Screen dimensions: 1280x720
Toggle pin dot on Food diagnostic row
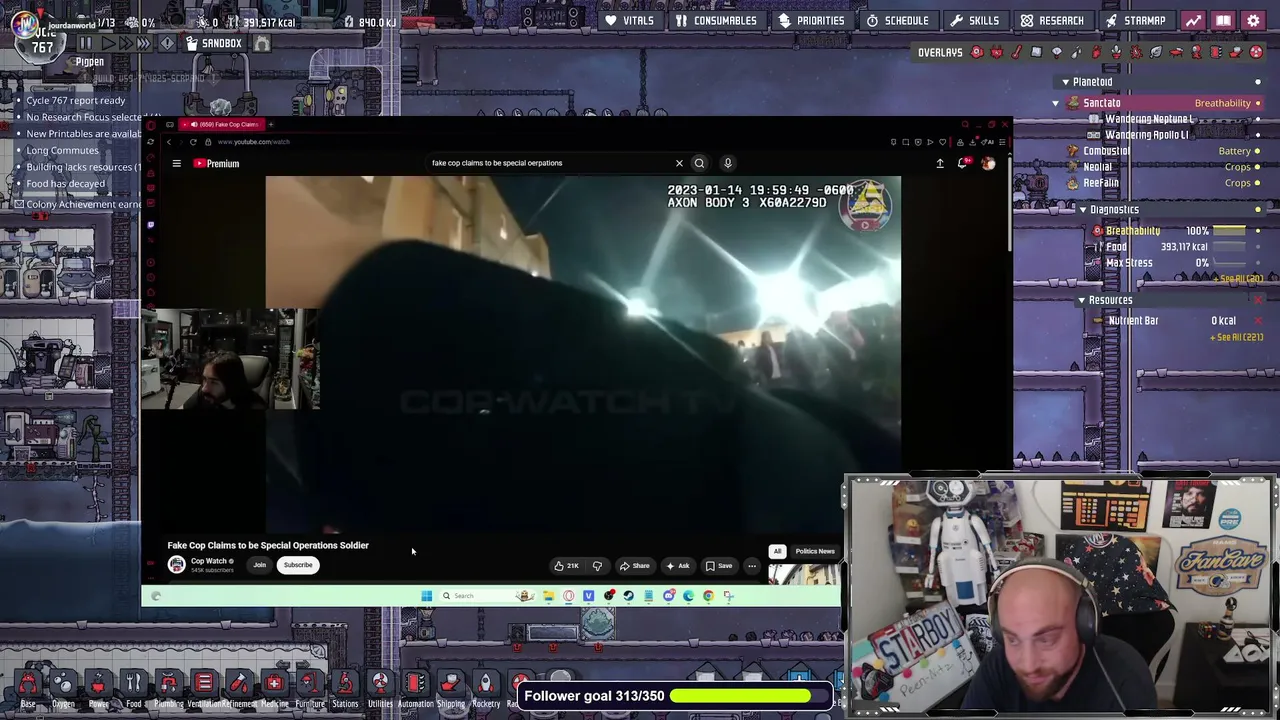[1258, 247]
